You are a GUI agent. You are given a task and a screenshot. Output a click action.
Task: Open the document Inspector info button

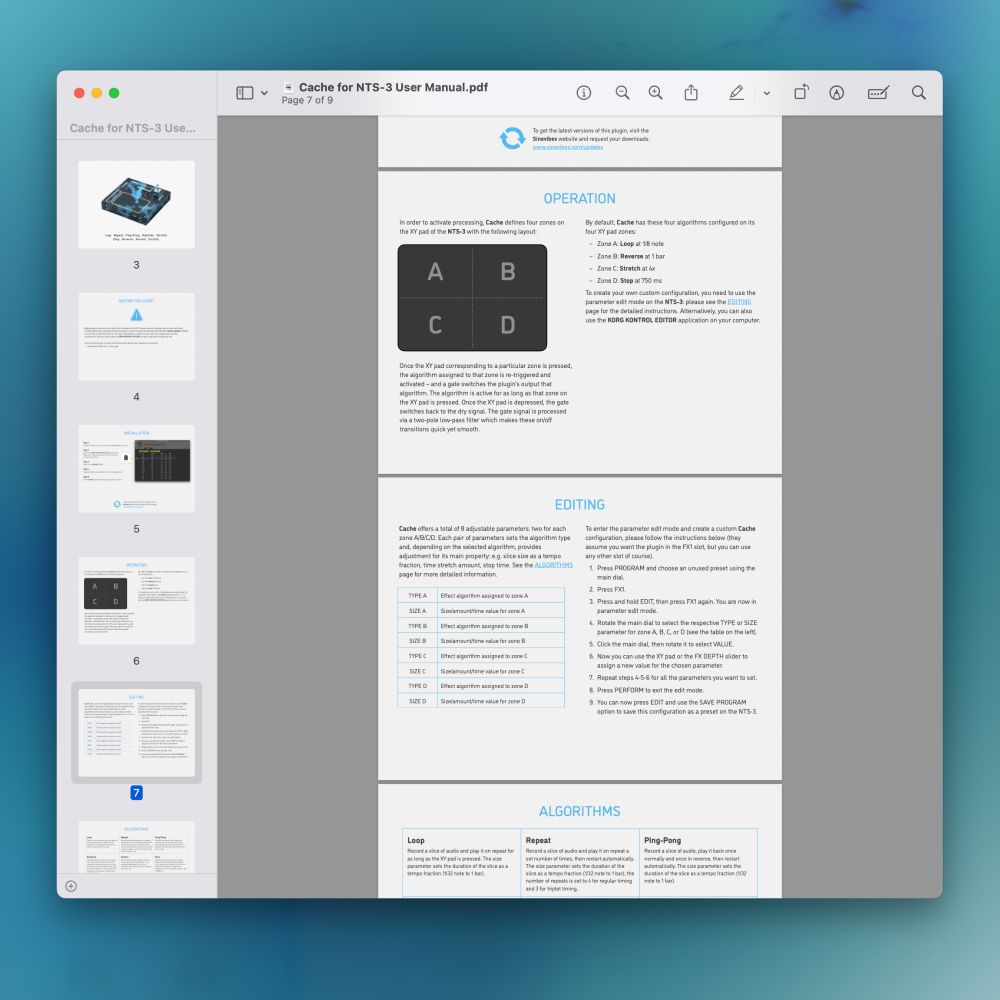point(584,93)
